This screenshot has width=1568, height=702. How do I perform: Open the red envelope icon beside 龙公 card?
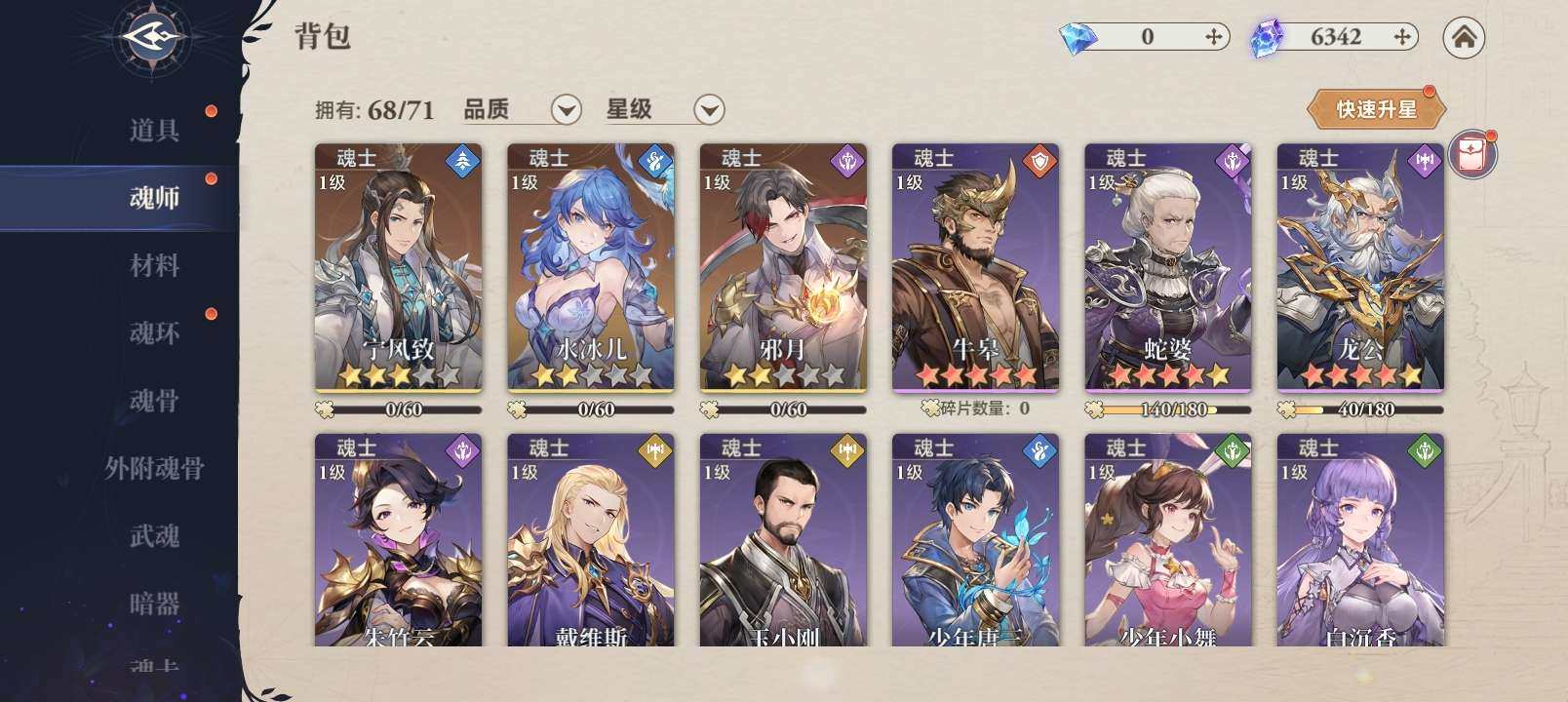tap(1471, 155)
